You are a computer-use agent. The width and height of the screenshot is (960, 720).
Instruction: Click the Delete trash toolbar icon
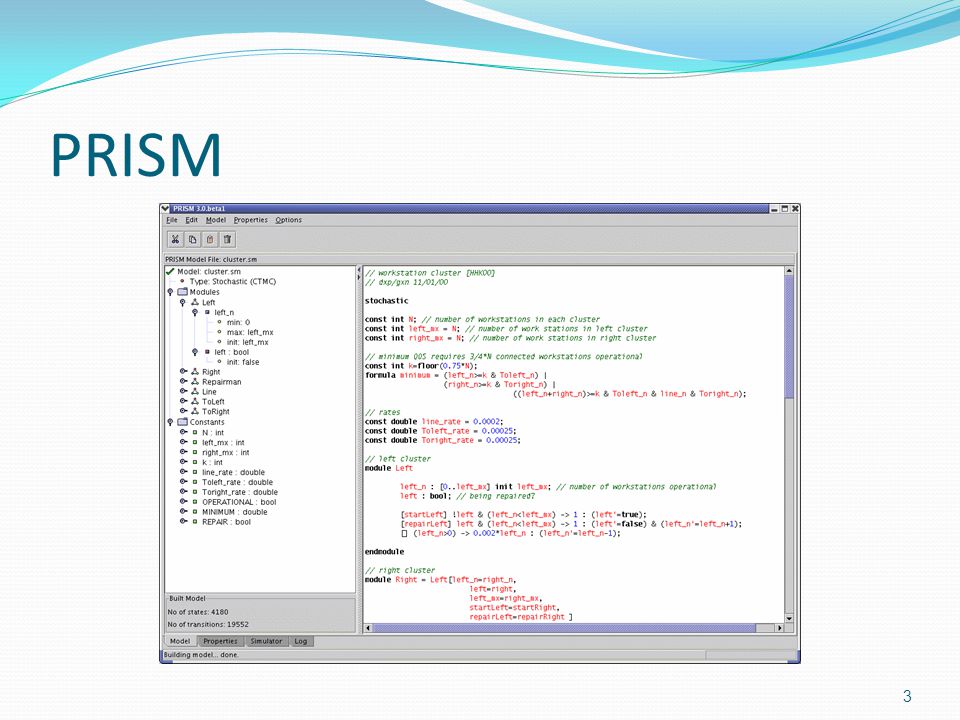pos(227,239)
